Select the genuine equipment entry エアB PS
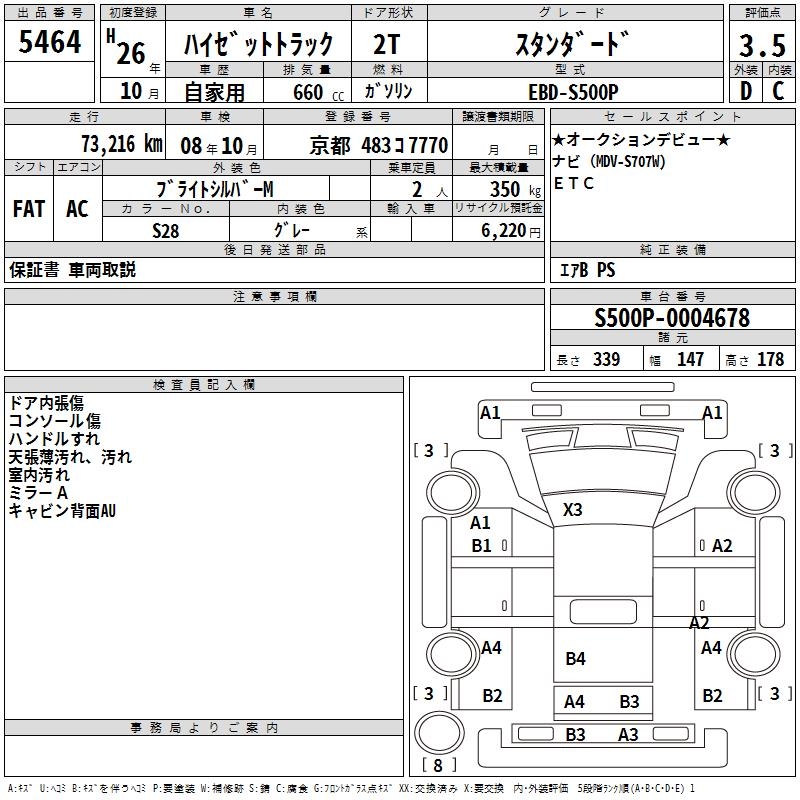 click(x=587, y=270)
